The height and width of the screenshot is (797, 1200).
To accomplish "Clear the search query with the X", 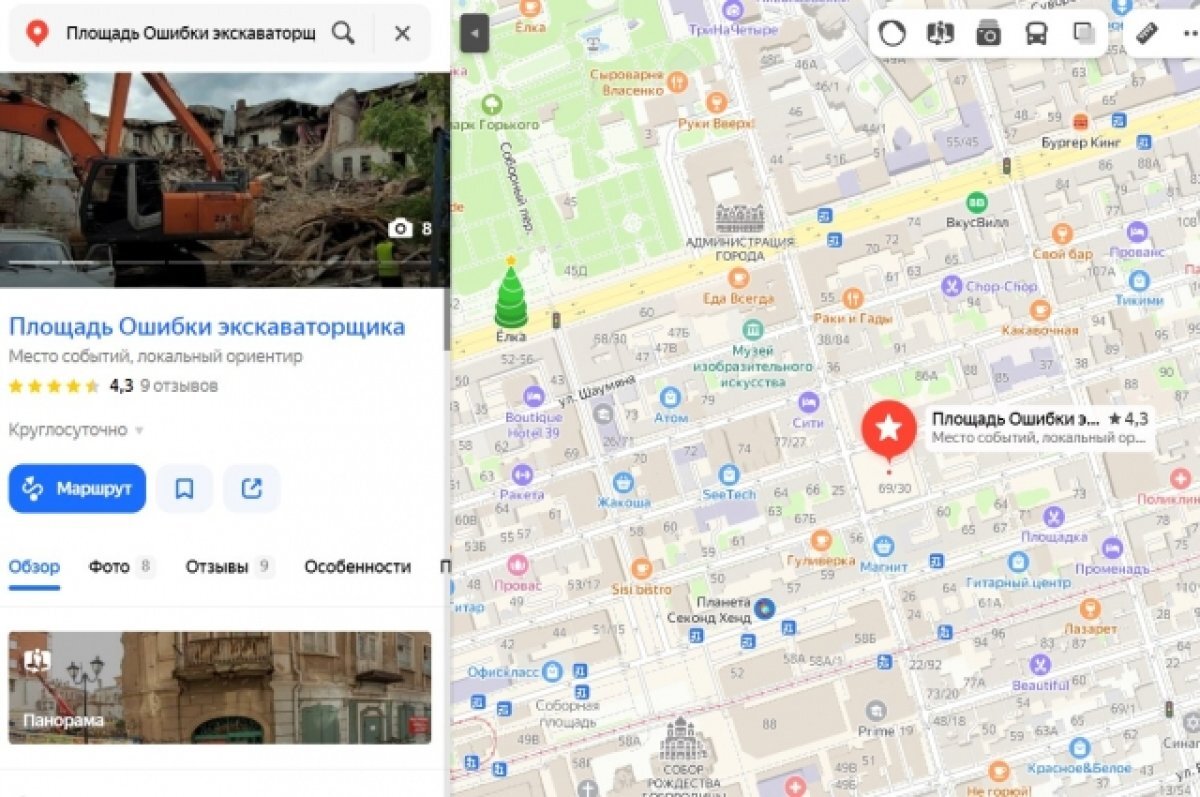I will coord(402,33).
